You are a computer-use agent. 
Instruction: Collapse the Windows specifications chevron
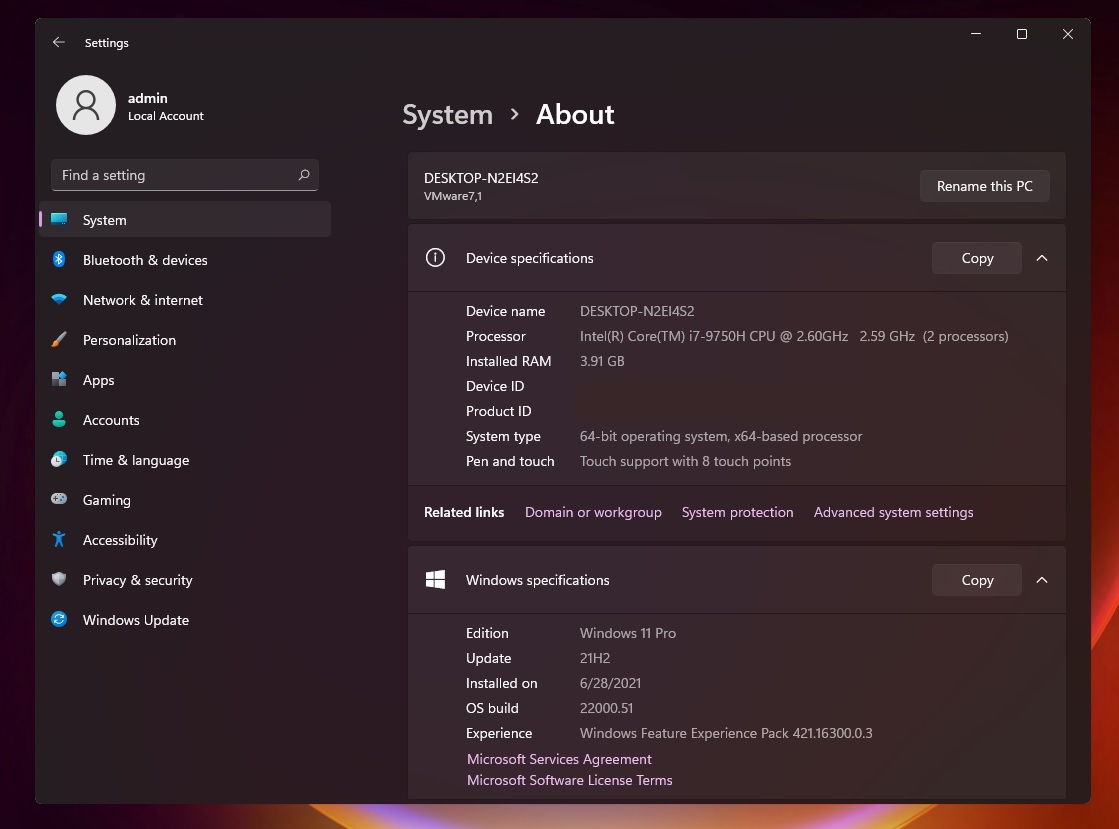click(1042, 580)
